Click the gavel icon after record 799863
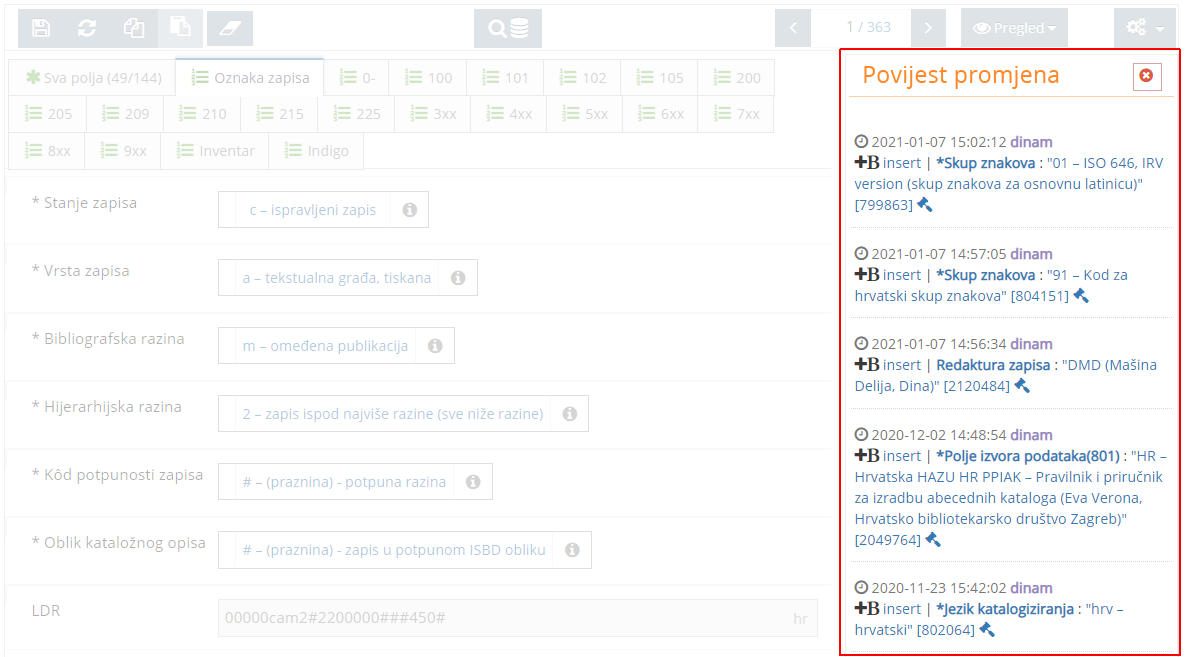 (x=925, y=204)
